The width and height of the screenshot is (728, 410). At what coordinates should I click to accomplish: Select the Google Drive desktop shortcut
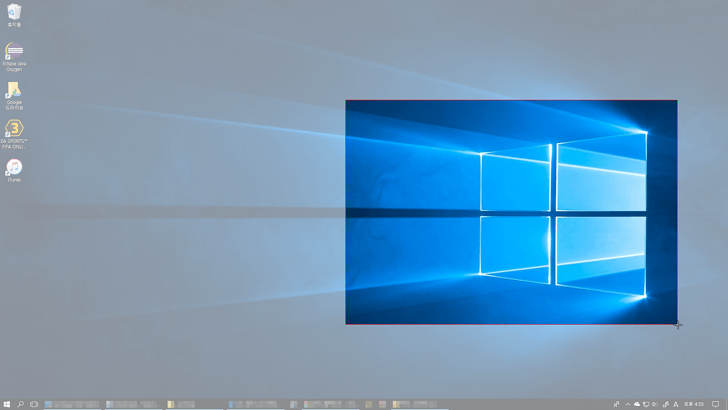tap(14, 96)
